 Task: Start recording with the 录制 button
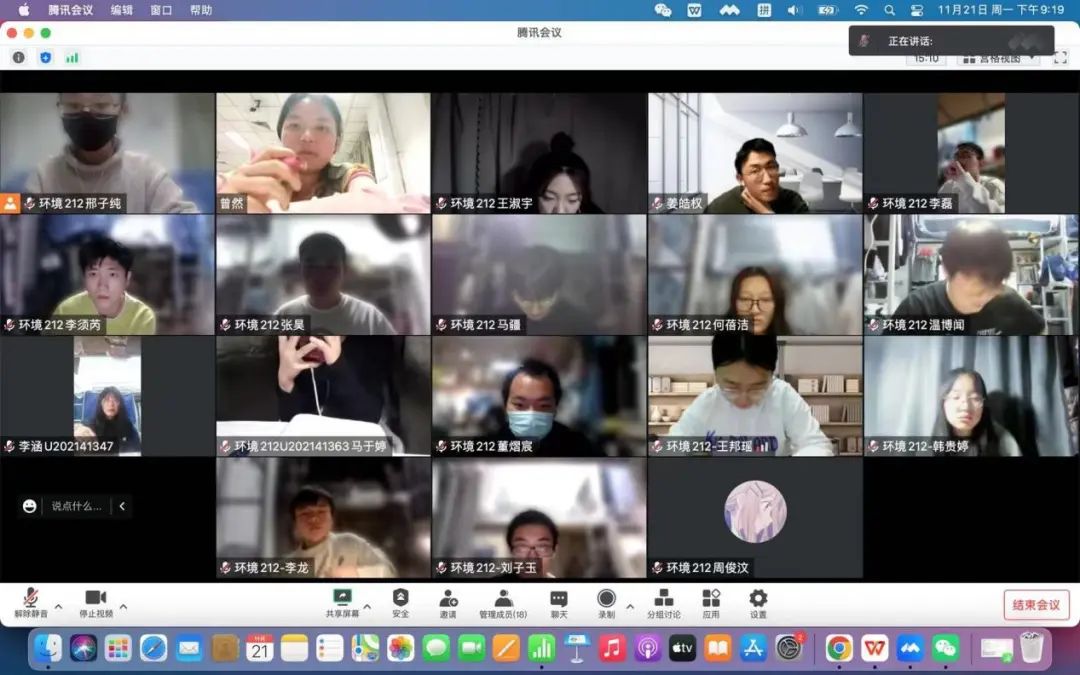pyautogui.click(x=606, y=603)
